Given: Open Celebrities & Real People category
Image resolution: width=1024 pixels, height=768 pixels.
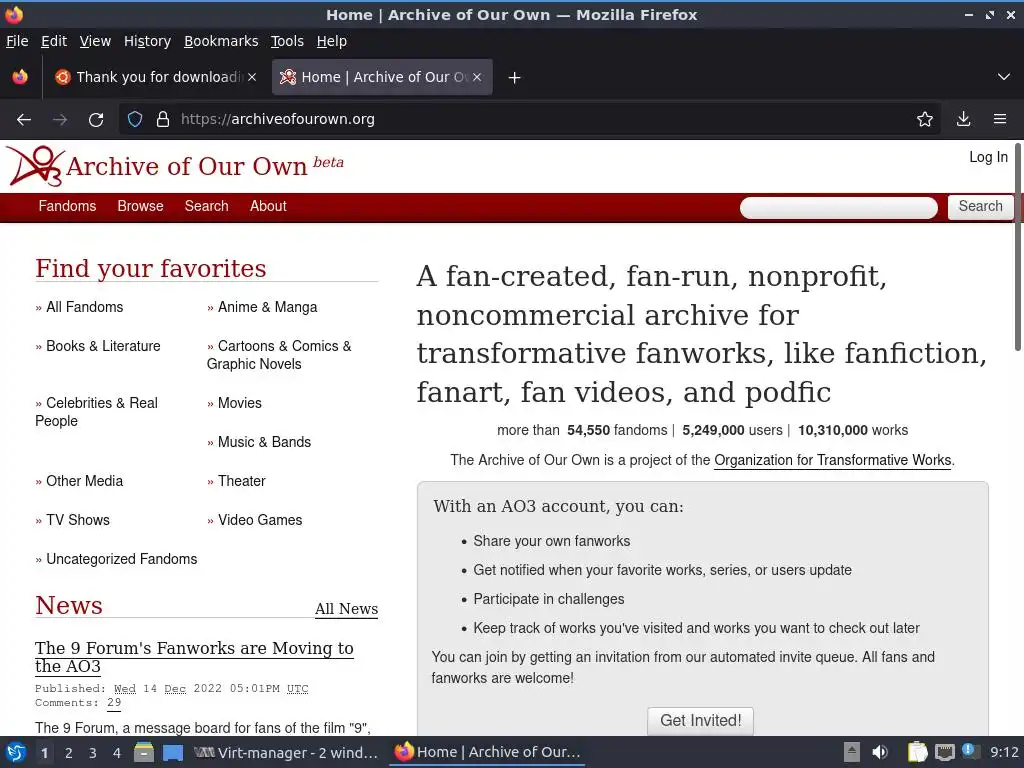Looking at the screenshot, I should (97, 412).
